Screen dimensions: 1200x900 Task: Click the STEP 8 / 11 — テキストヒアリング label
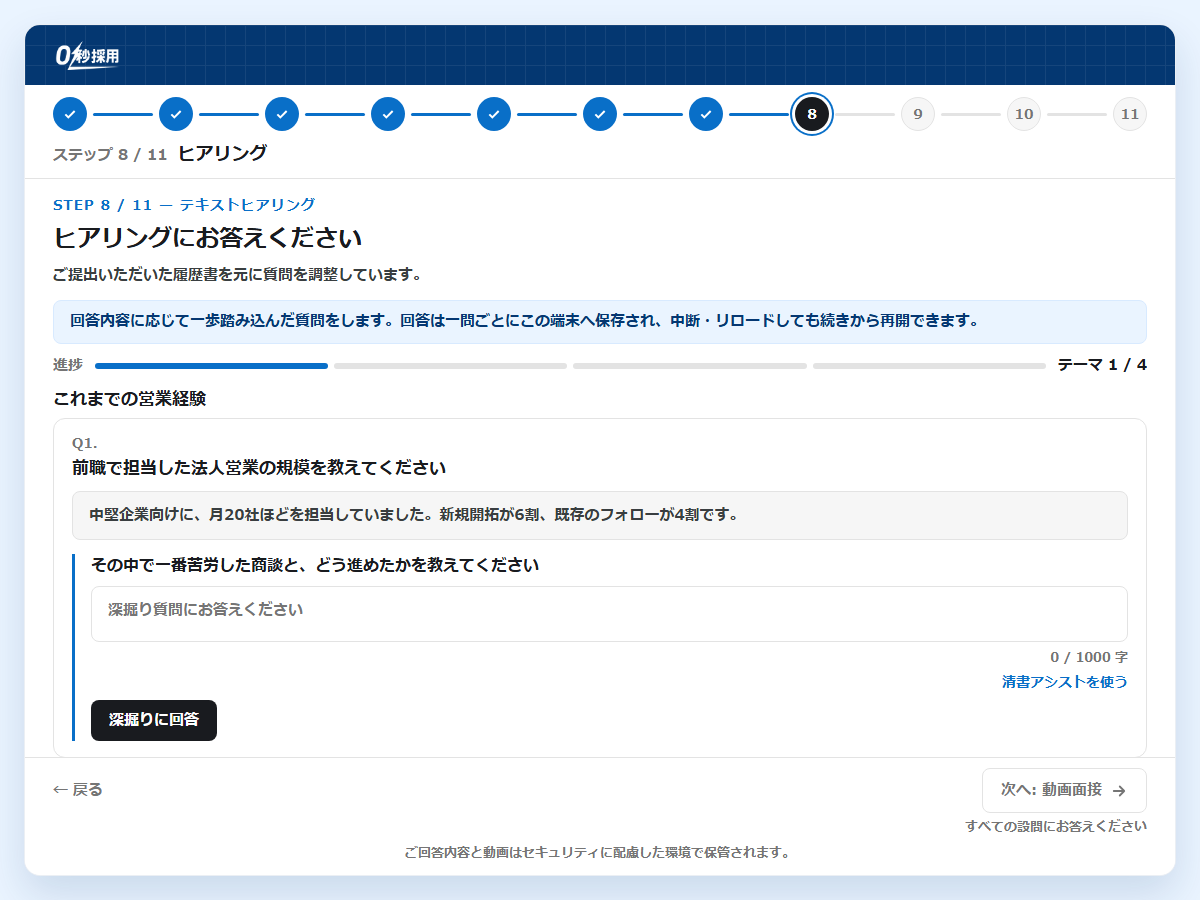coord(184,205)
